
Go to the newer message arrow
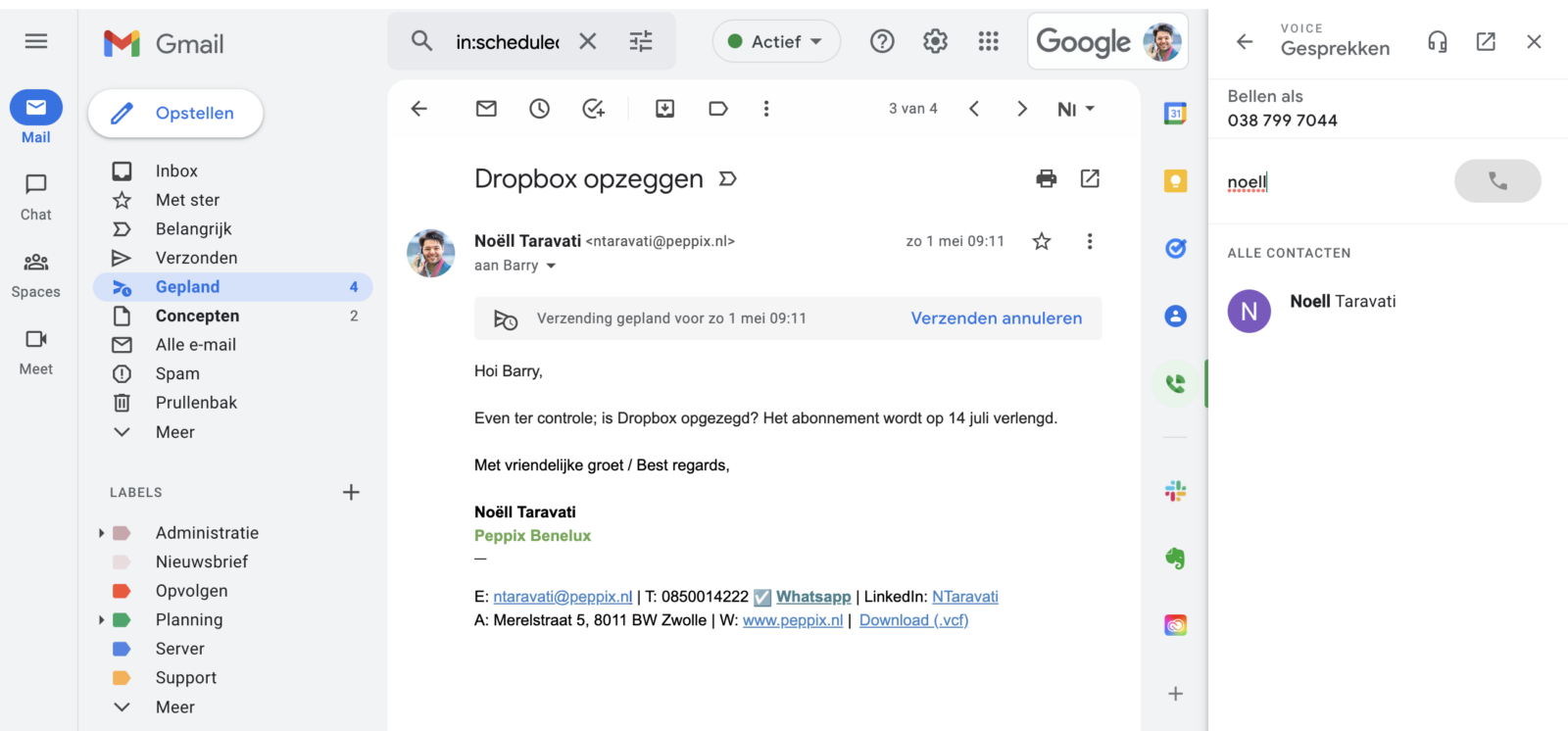pyautogui.click(x=974, y=109)
